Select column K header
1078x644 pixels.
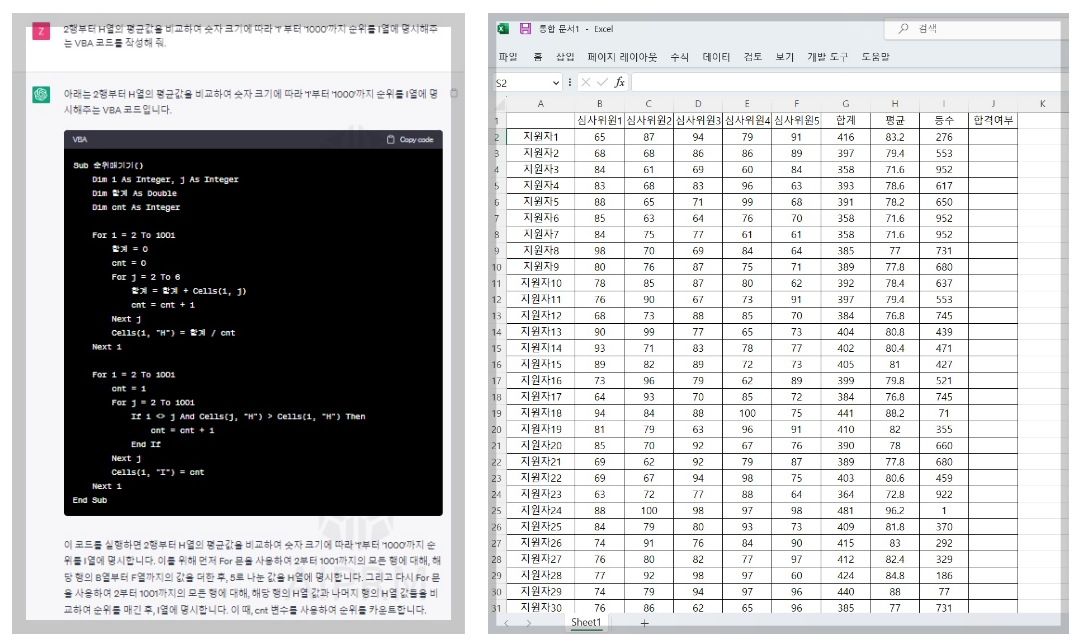[1042, 104]
